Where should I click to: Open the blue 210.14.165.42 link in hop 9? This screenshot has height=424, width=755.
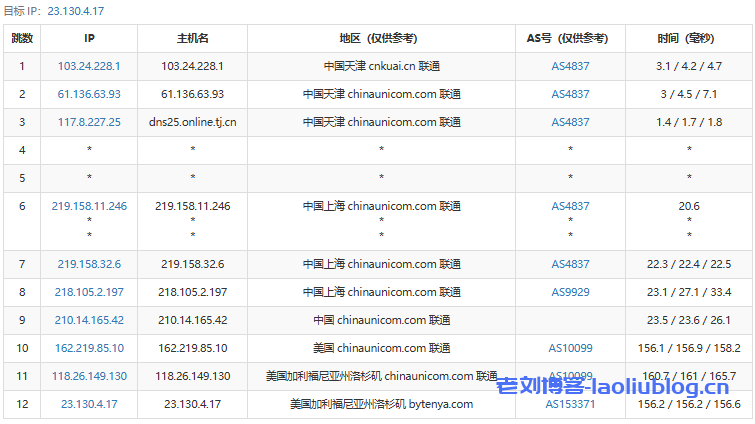[89, 320]
